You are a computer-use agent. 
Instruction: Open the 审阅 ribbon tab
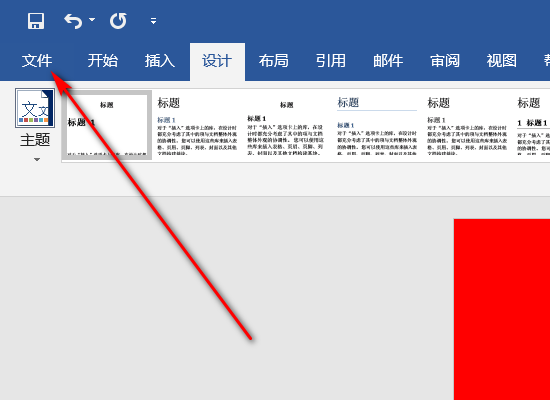click(x=445, y=61)
